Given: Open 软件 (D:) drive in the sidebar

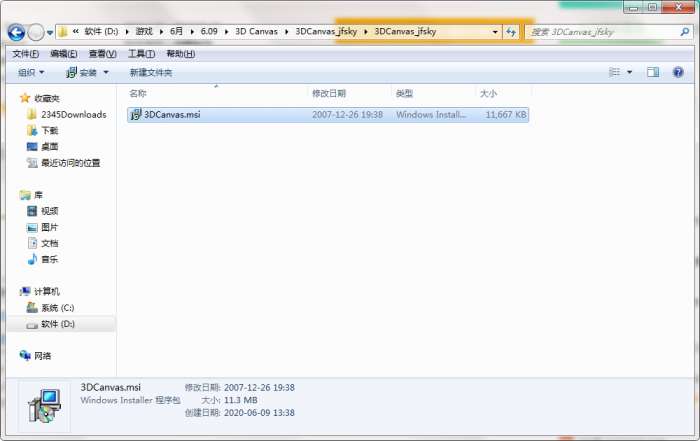Looking at the screenshot, I should (x=58, y=324).
